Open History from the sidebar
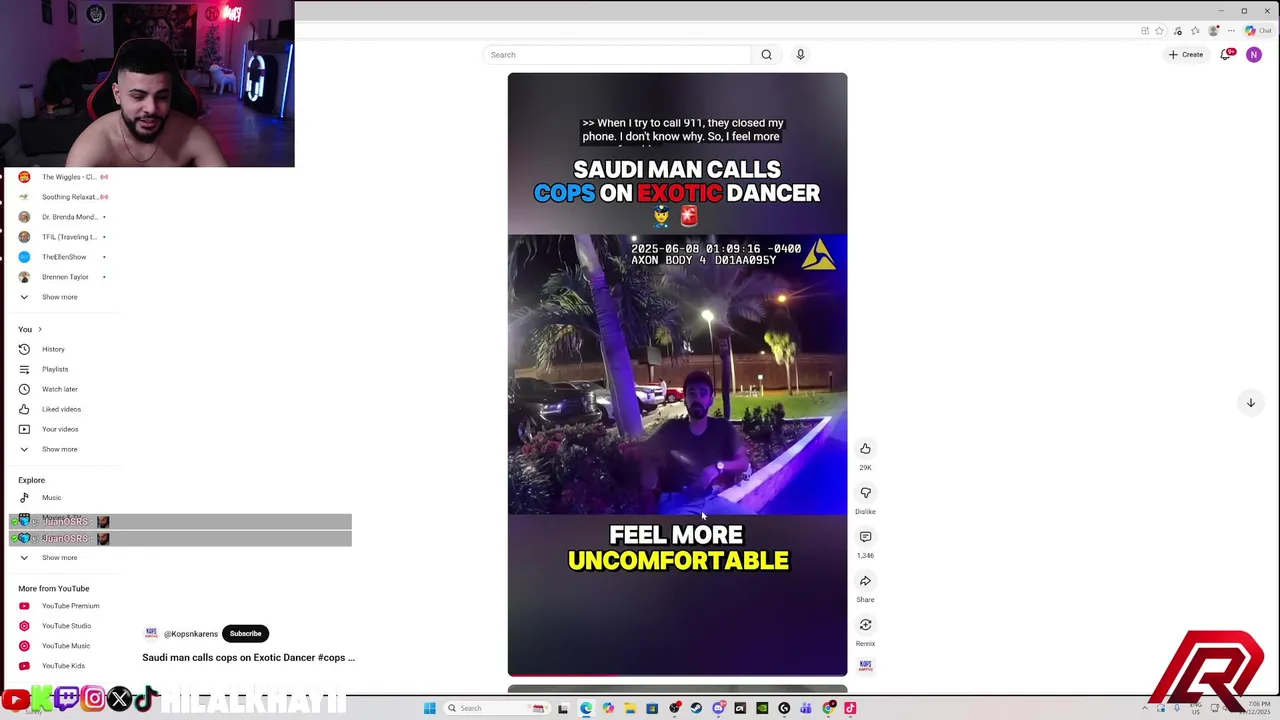 (53, 349)
